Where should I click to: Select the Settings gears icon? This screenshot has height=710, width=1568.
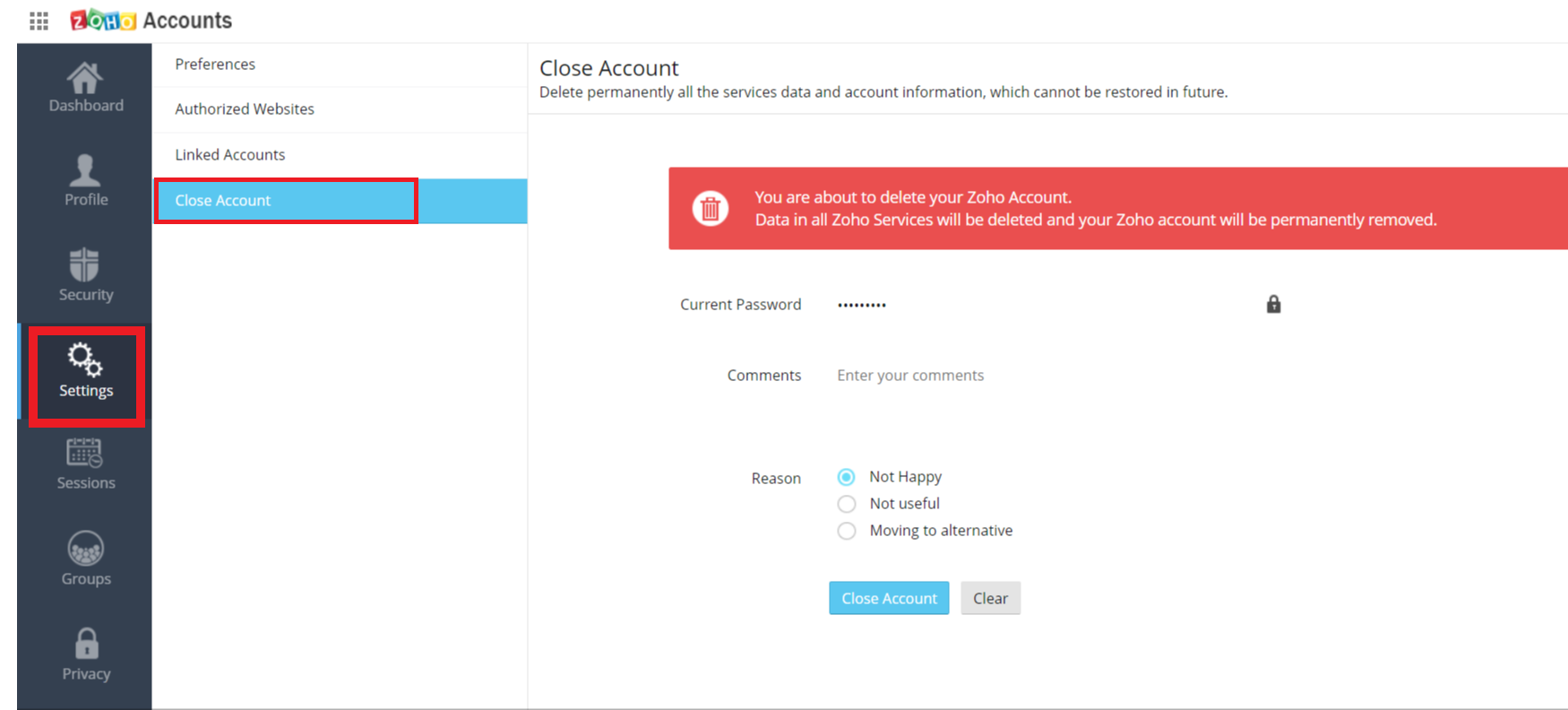(x=85, y=360)
